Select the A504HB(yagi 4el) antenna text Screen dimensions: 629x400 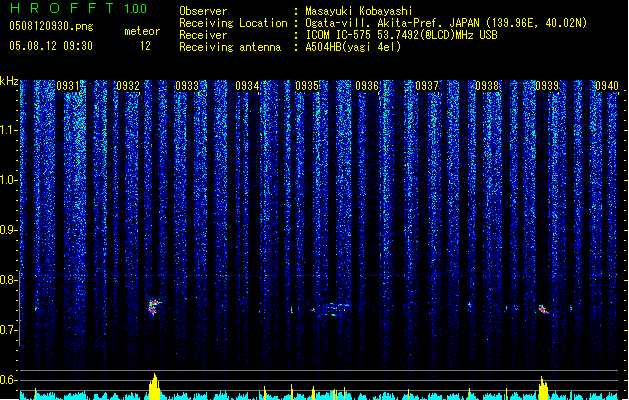coord(353,47)
